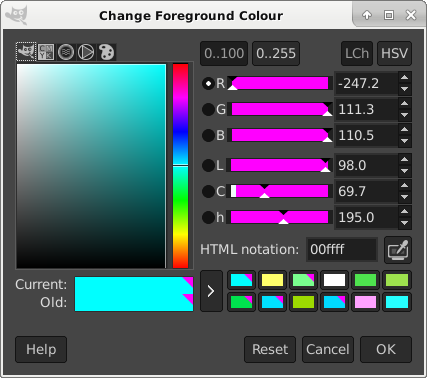Select the h channel radio button
Image resolution: width=427 pixels, height=378 pixels.
(208, 217)
